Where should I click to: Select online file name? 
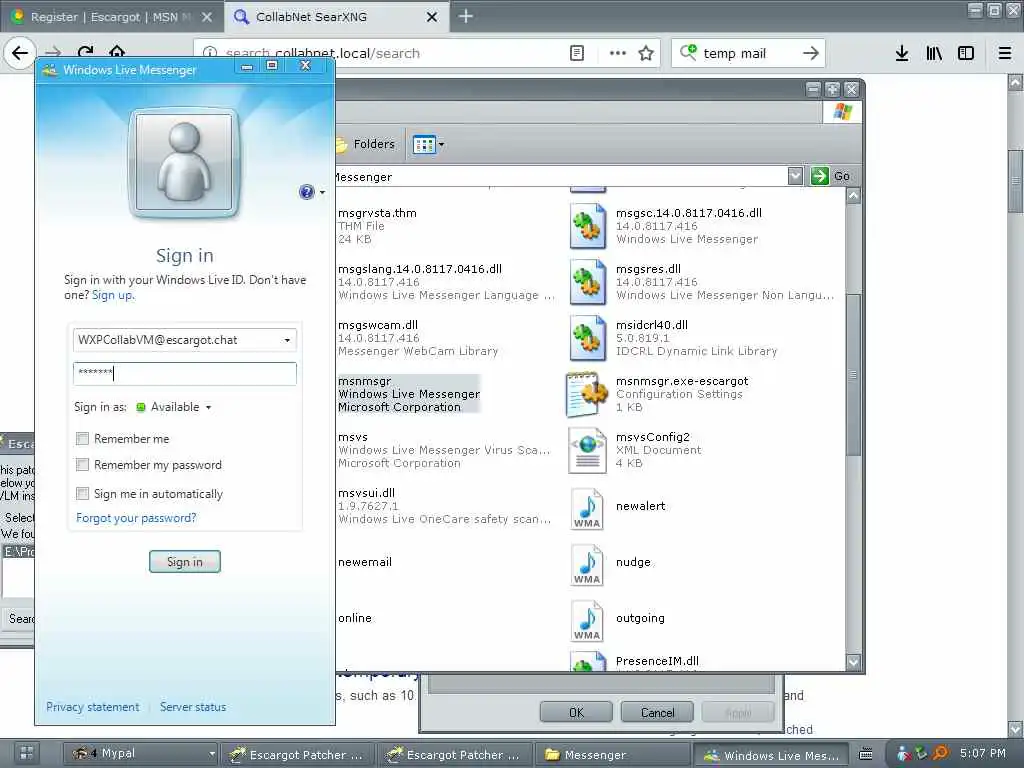(355, 618)
